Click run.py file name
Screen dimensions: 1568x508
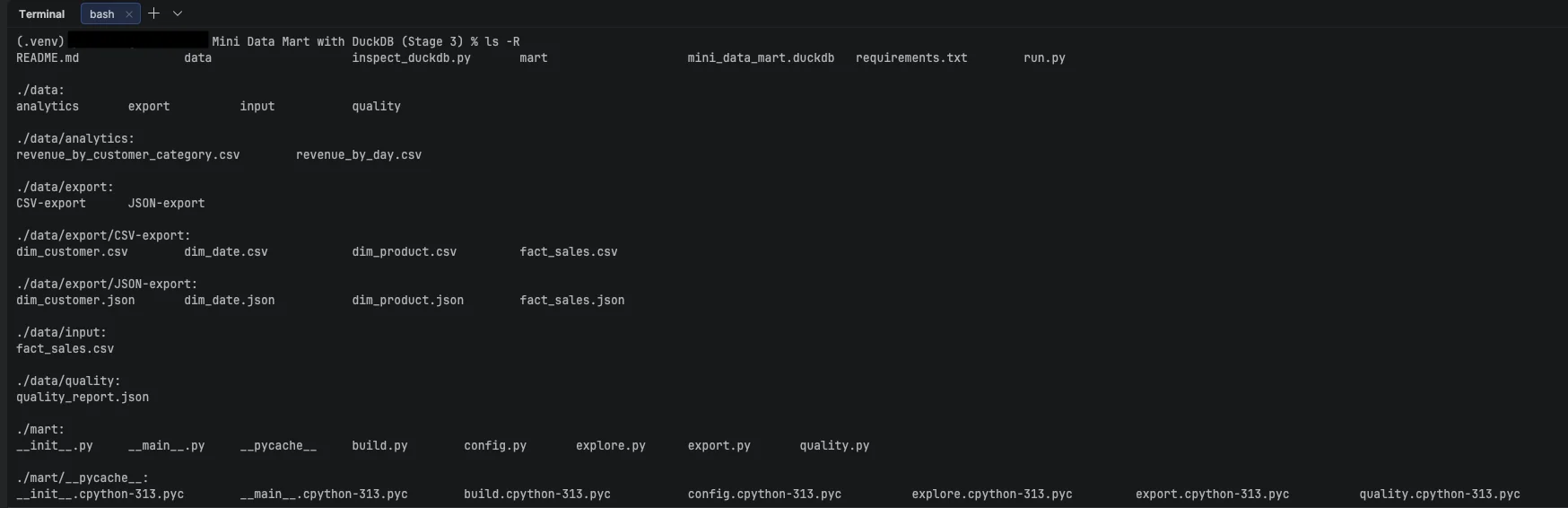pyautogui.click(x=1044, y=58)
